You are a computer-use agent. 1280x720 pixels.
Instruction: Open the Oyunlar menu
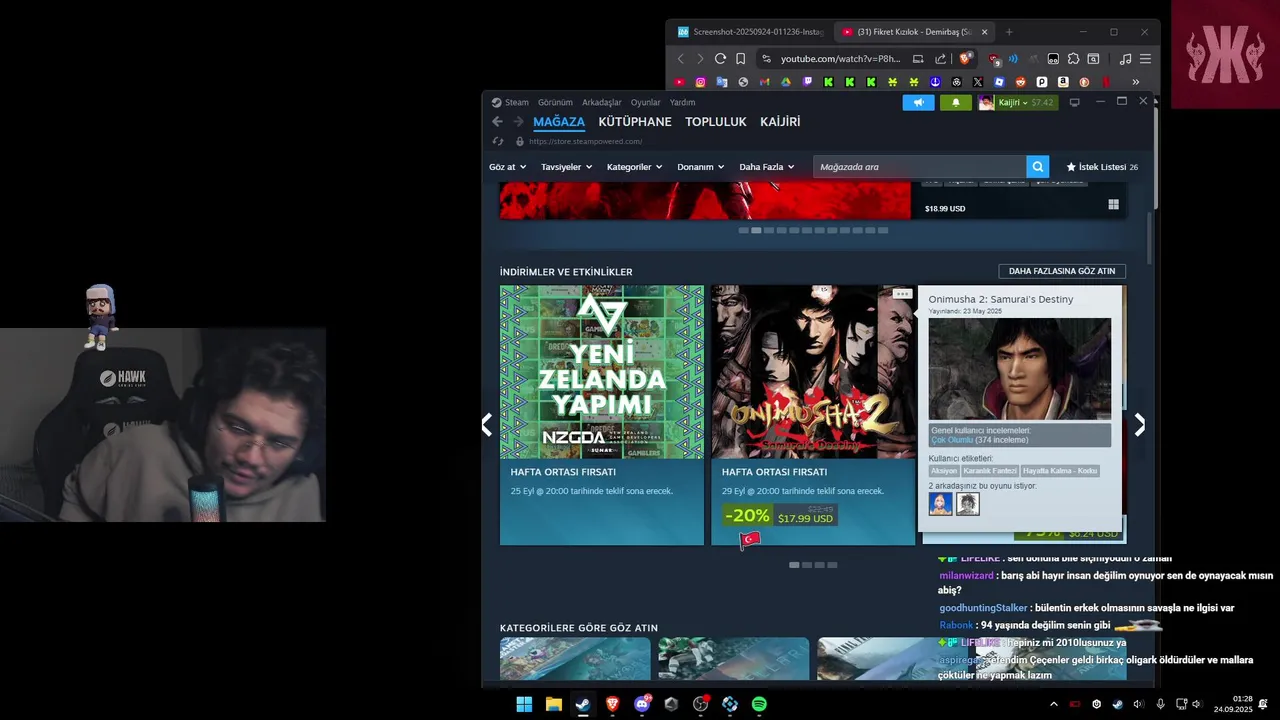click(645, 102)
